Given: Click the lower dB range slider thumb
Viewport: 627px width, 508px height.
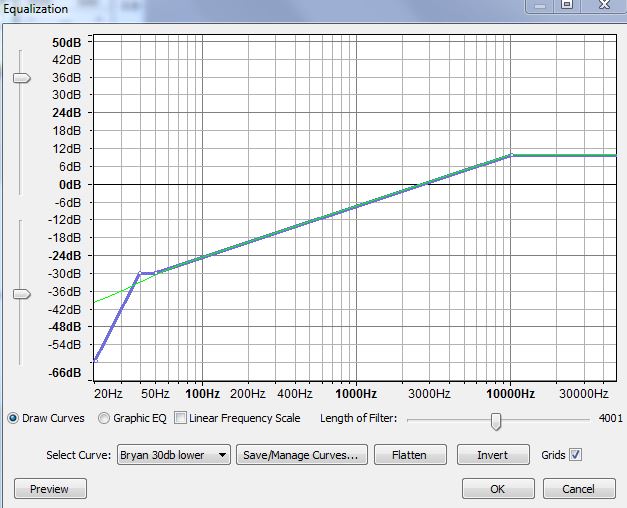Looking at the screenshot, I should (22, 294).
